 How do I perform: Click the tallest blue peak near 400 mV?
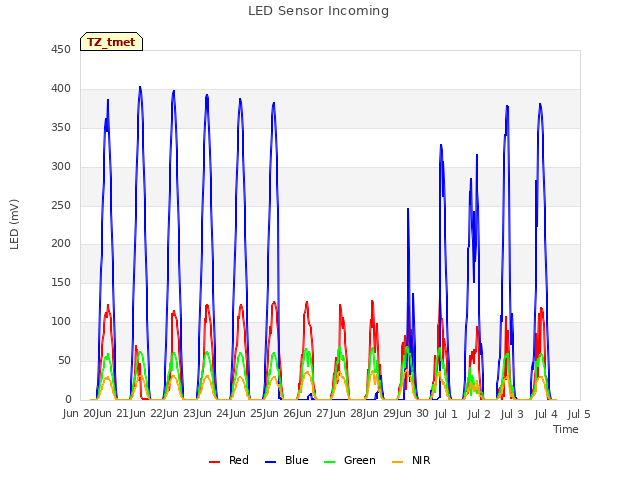(140, 87)
